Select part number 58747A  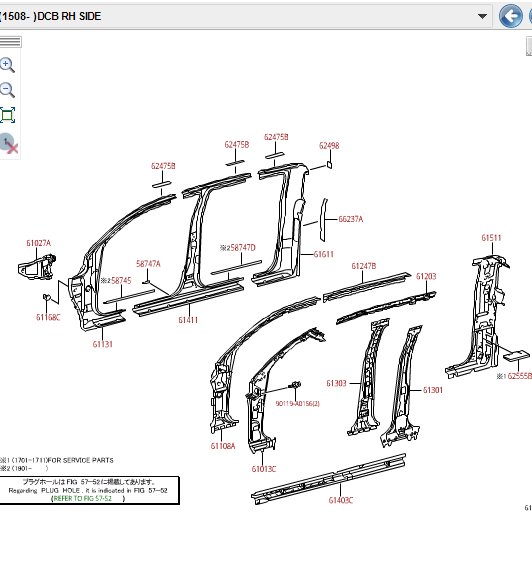(x=148, y=264)
